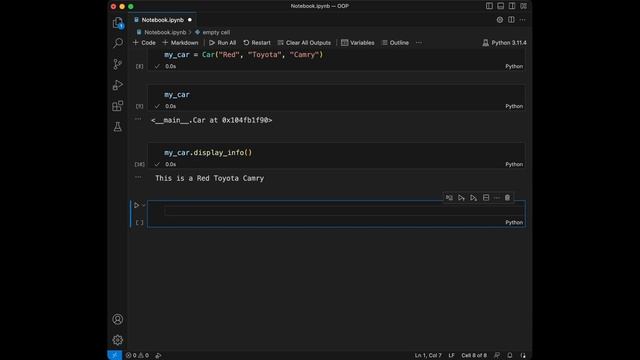Delete the active cell with trash icon
The width and height of the screenshot is (640, 360).
507,198
